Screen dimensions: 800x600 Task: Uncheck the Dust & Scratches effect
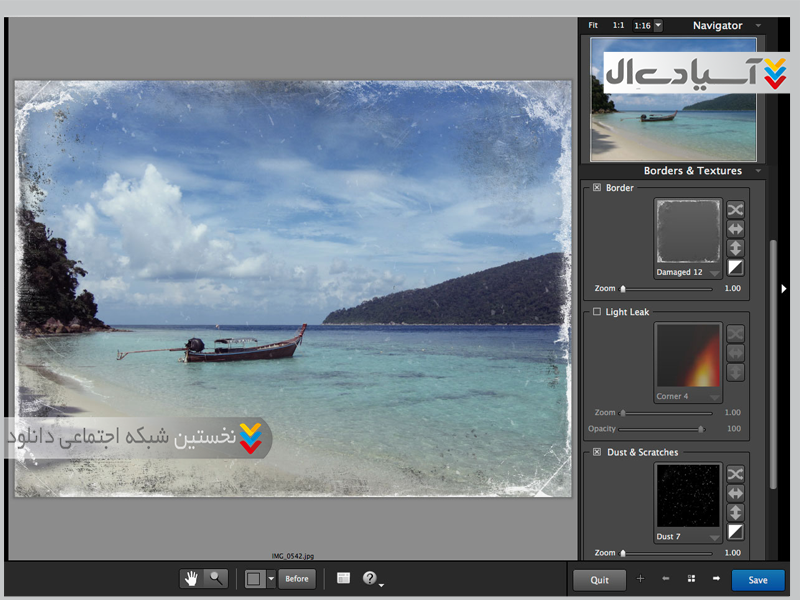[x=597, y=452]
